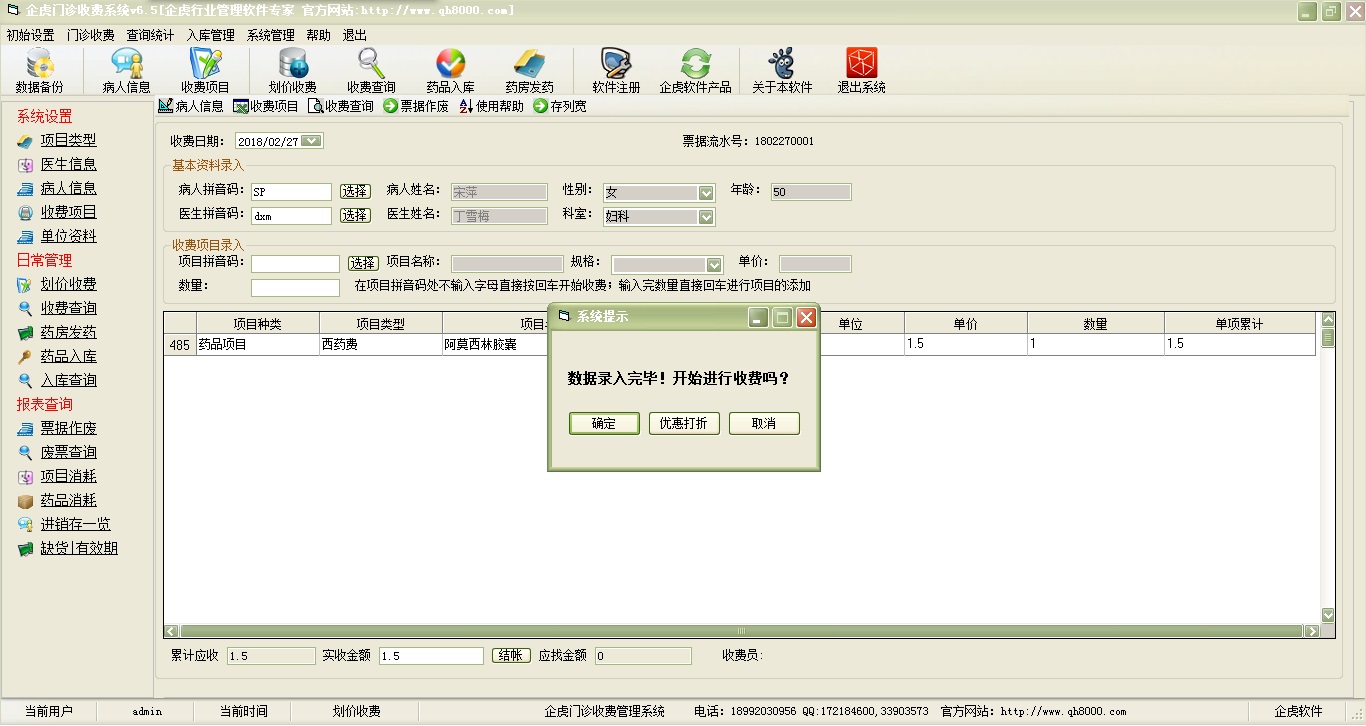The height and width of the screenshot is (726, 1366).
Task: Click 票据作废 in the secondary toolbar
Action: coord(416,106)
